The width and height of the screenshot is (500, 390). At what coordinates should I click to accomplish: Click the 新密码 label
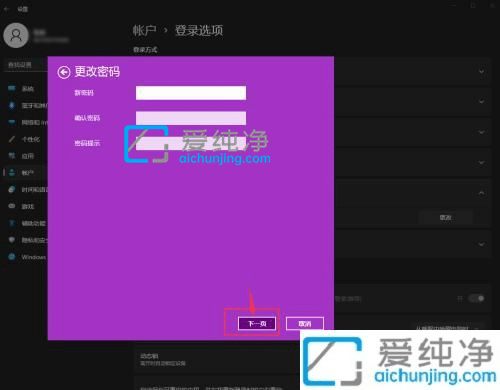pos(84,93)
